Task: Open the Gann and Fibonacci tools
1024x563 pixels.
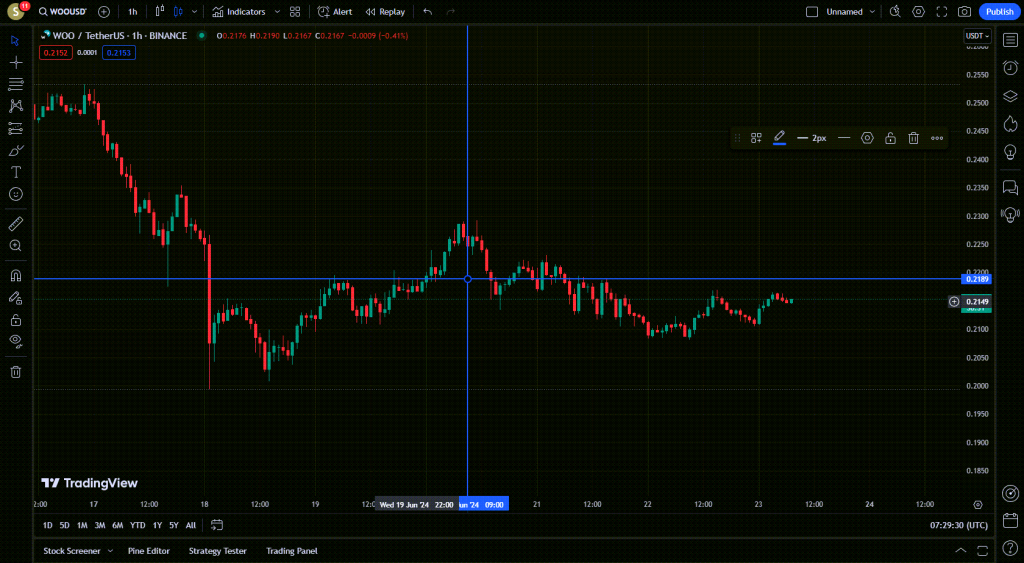Action: [x=16, y=106]
